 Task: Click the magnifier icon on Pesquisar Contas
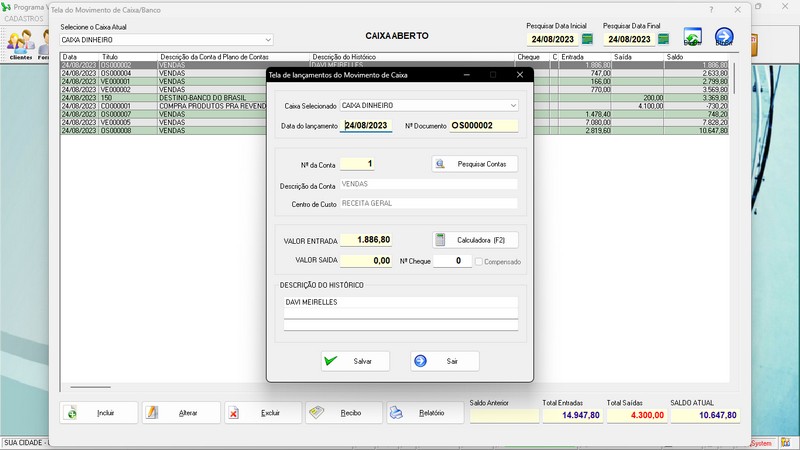(x=440, y=164)
